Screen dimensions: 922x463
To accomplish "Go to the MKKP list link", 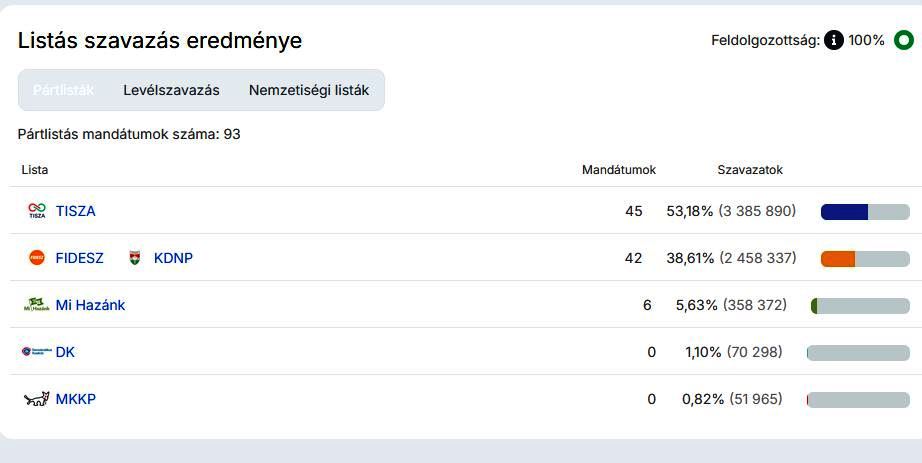I will [76, 399].
